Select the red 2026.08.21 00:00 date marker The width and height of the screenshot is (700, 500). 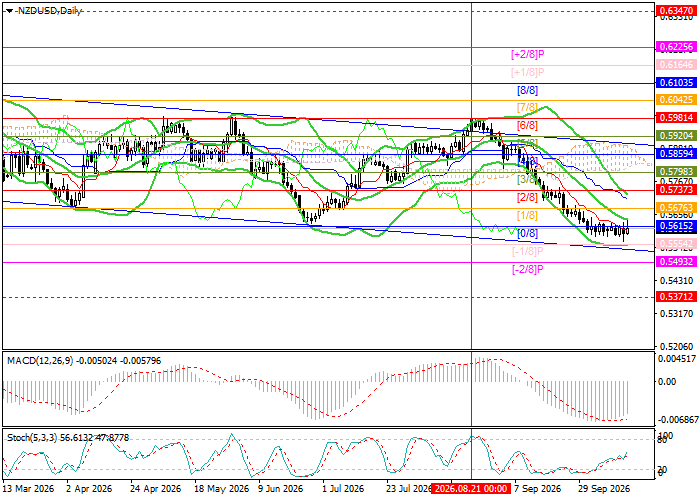[471, 488]
